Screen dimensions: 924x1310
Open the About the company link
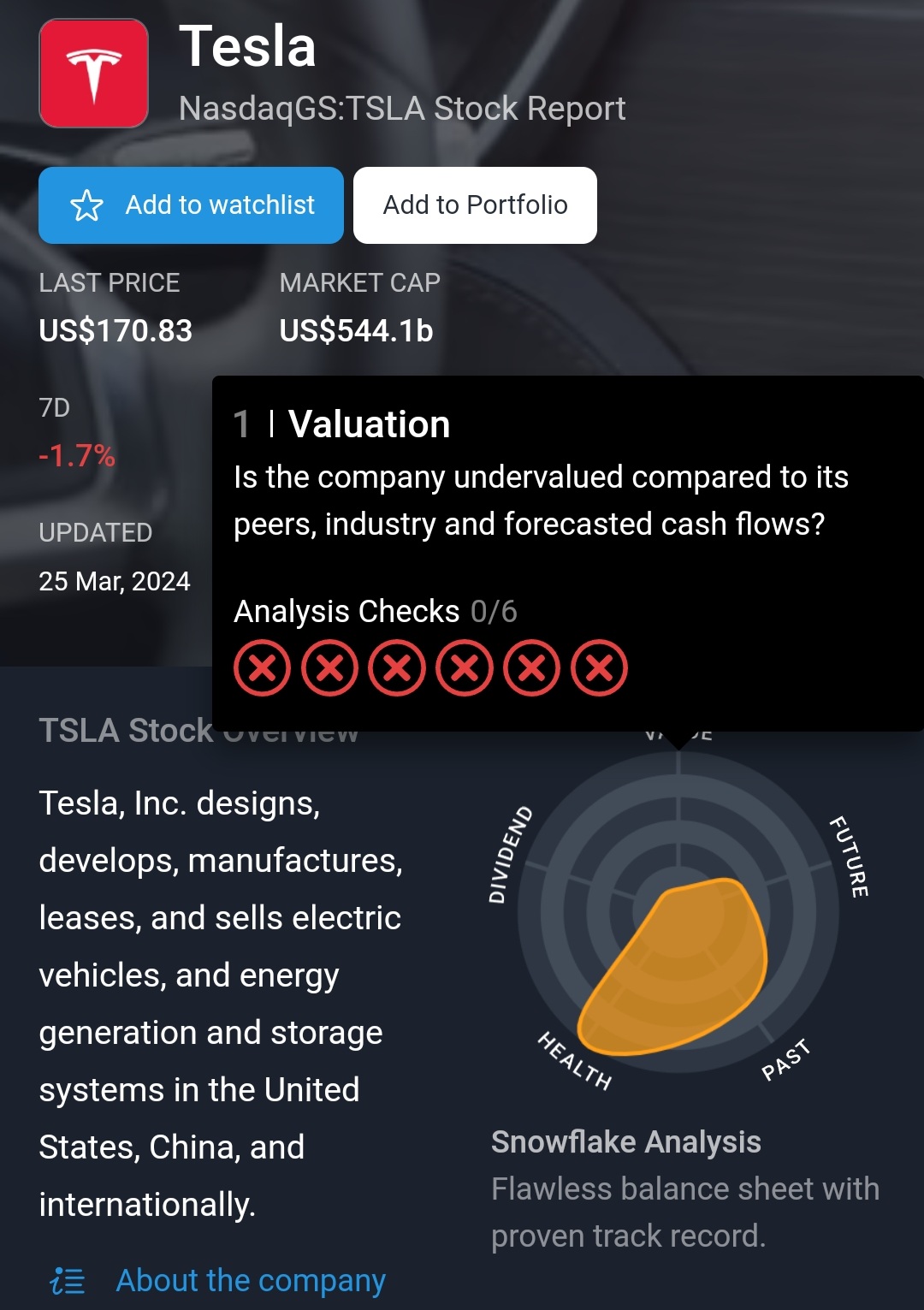(251, 1281)
